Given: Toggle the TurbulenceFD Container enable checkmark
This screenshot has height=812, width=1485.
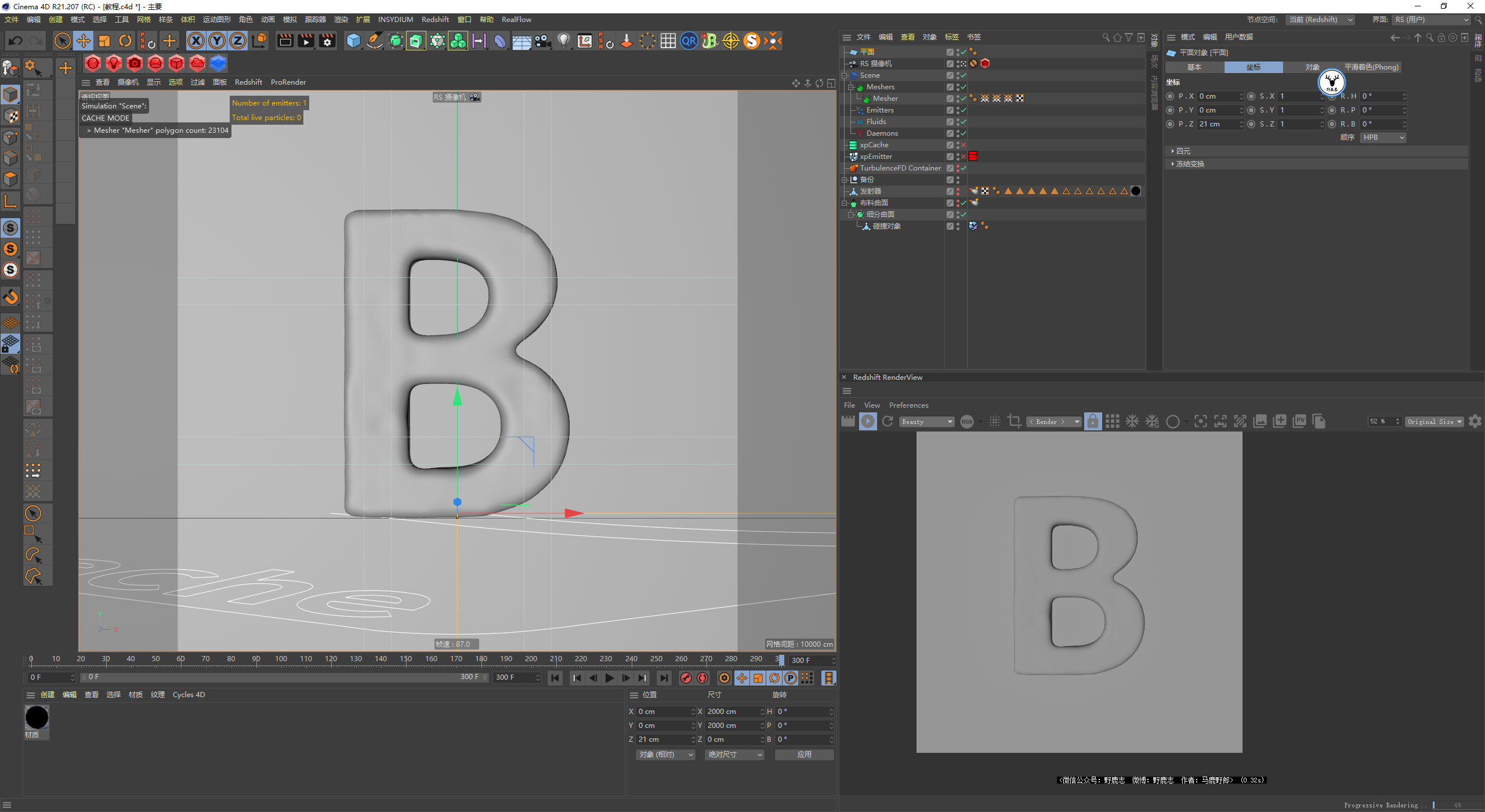Looking at the screenshot, I should pos(964,168).
